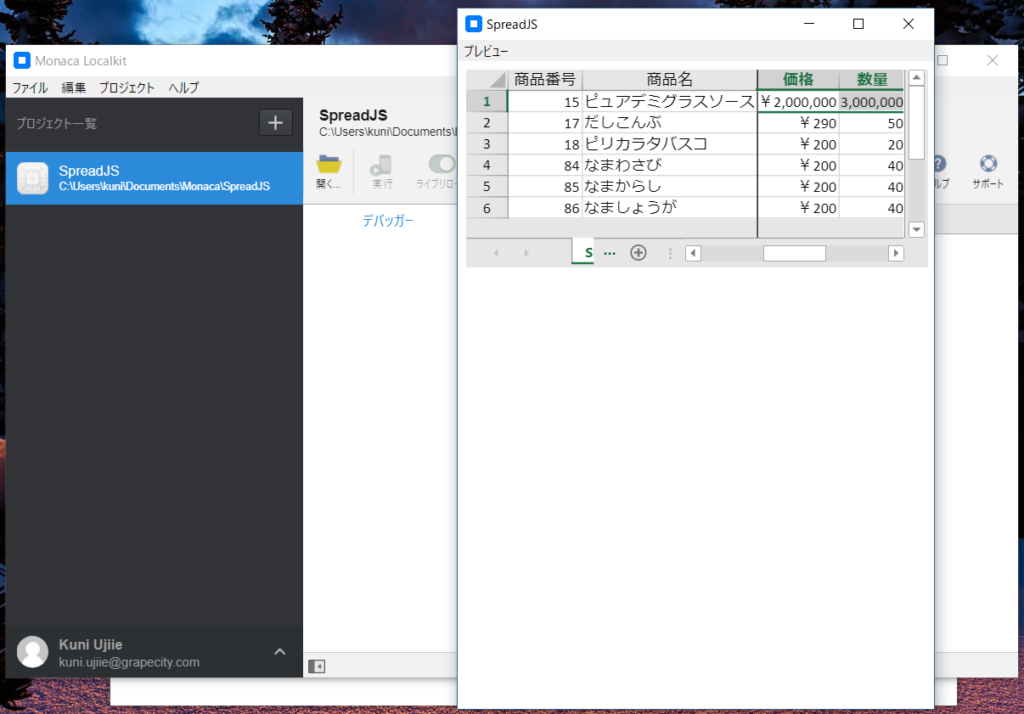
Task: Click Kuni Ujiie user avatar
Action: point(33,652)
